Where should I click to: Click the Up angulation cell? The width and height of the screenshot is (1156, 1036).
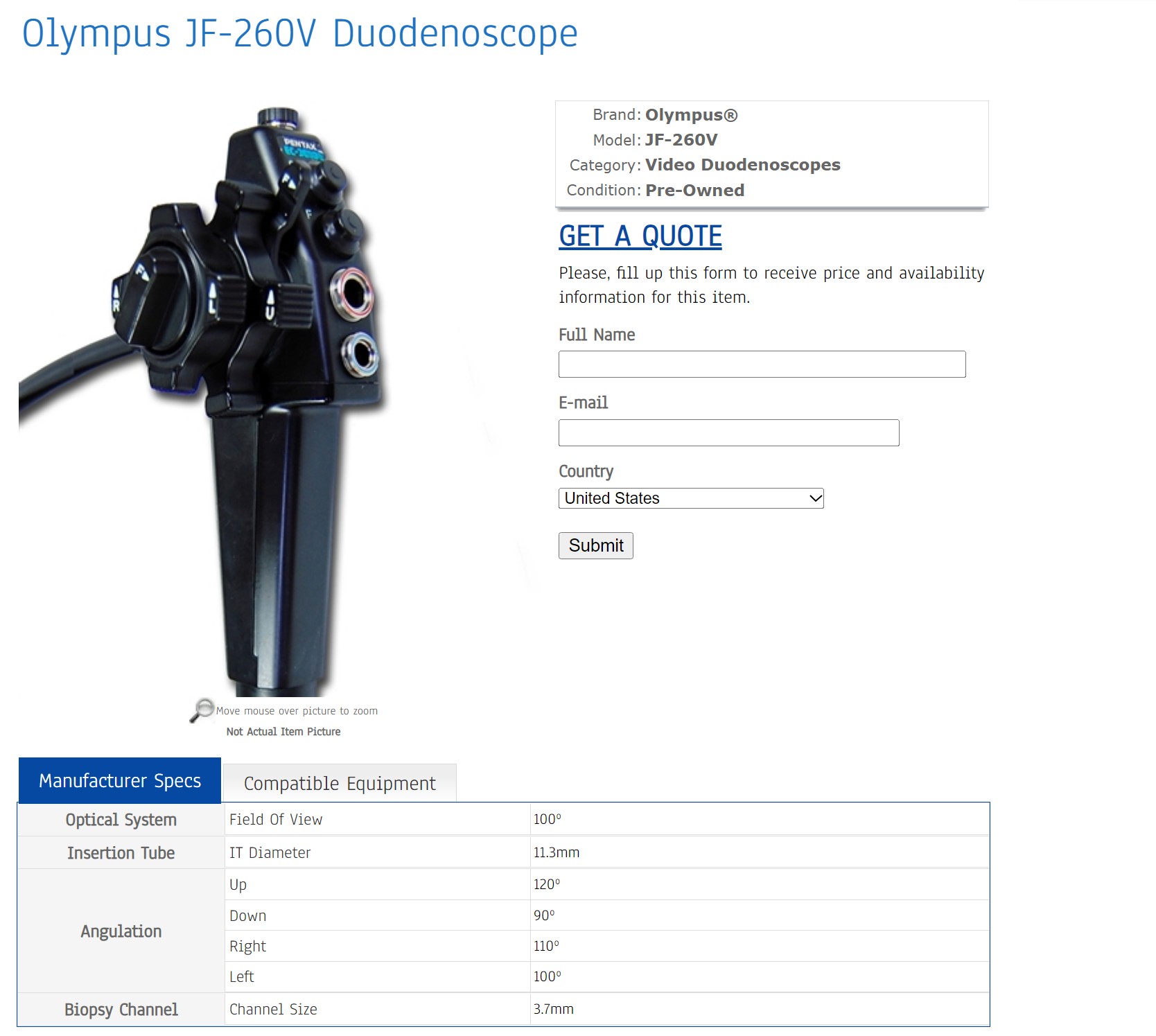[x=378, y=885]
